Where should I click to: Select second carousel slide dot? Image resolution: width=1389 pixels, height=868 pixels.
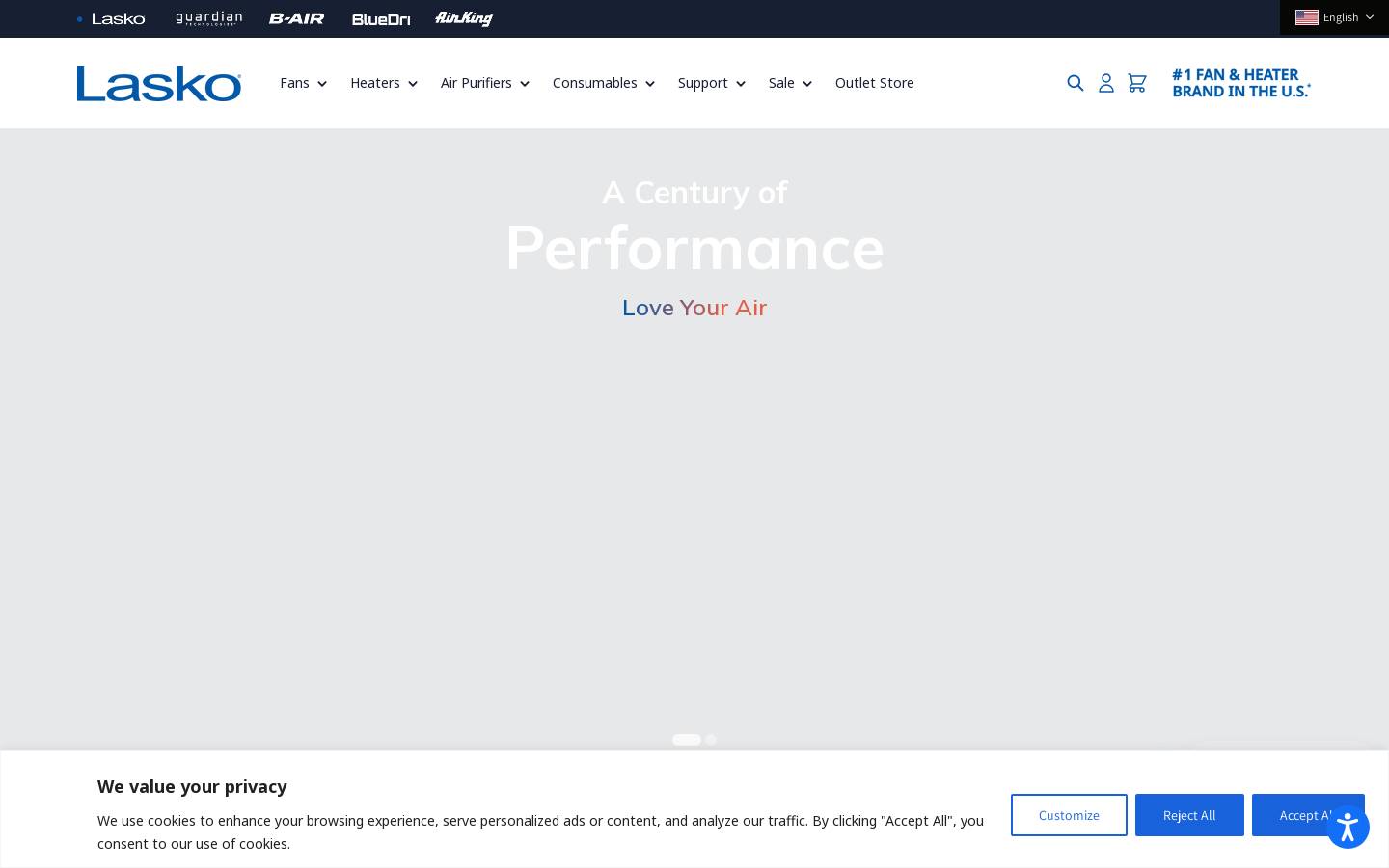(x=711, y=740)
